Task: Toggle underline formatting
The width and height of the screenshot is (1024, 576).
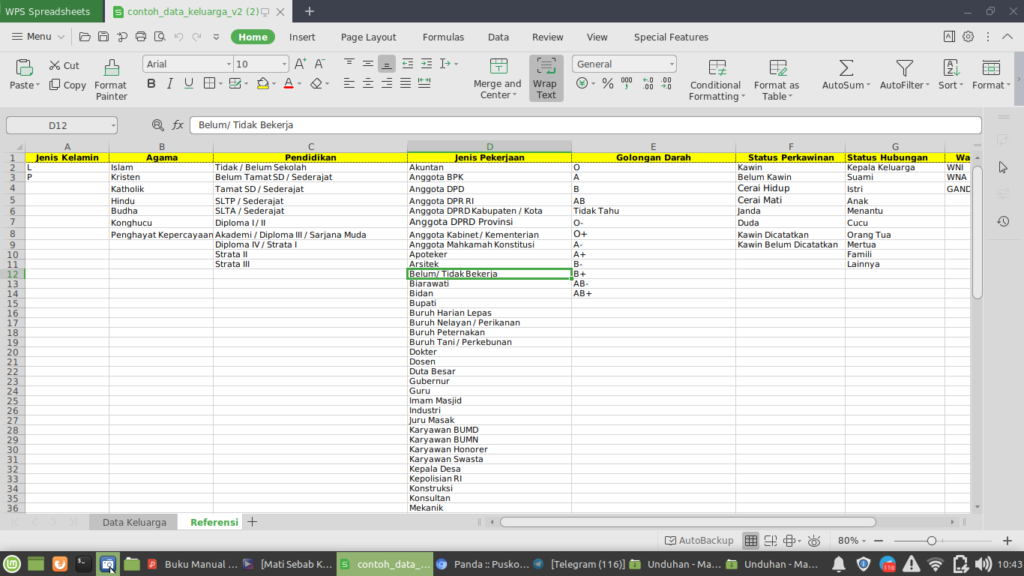Action: 189,84
